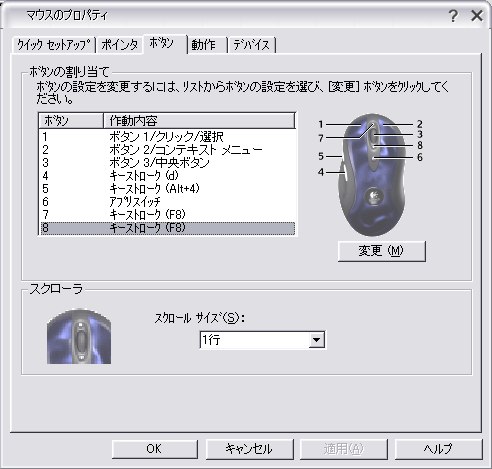Select button 6 アプリスイッチ row

[x=167, y=202]
